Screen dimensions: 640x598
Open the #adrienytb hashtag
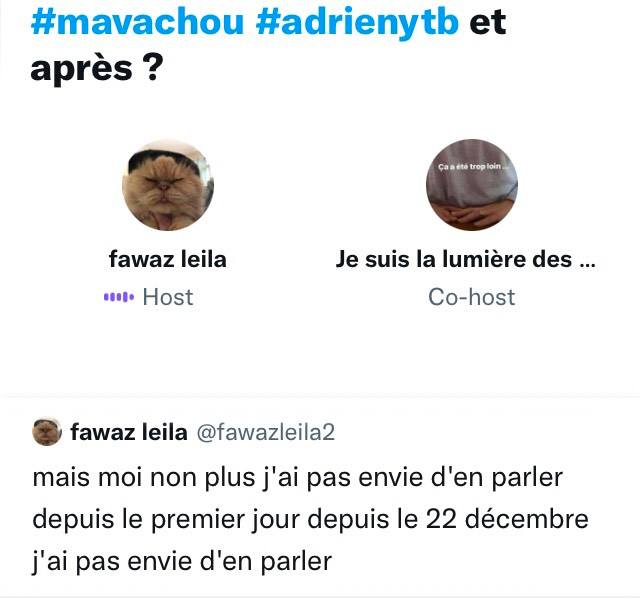358,23
